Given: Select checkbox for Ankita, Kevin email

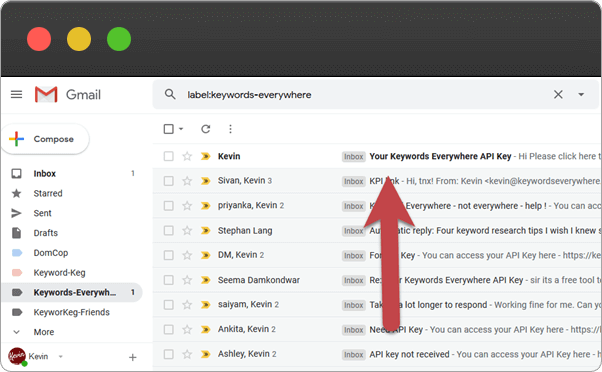Looking at the screenshot, I should (169, 329).
